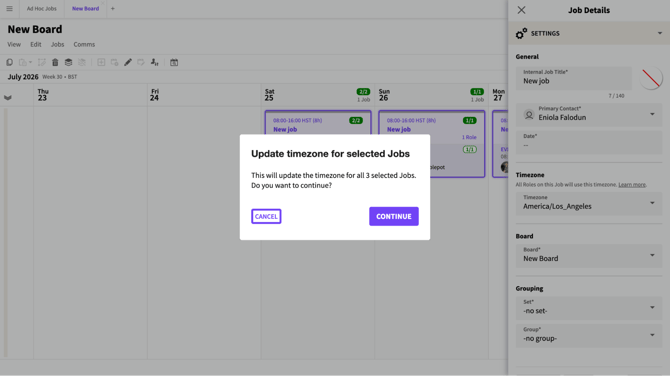
Task: Click the calendar date picker icon
Action: 174,62
